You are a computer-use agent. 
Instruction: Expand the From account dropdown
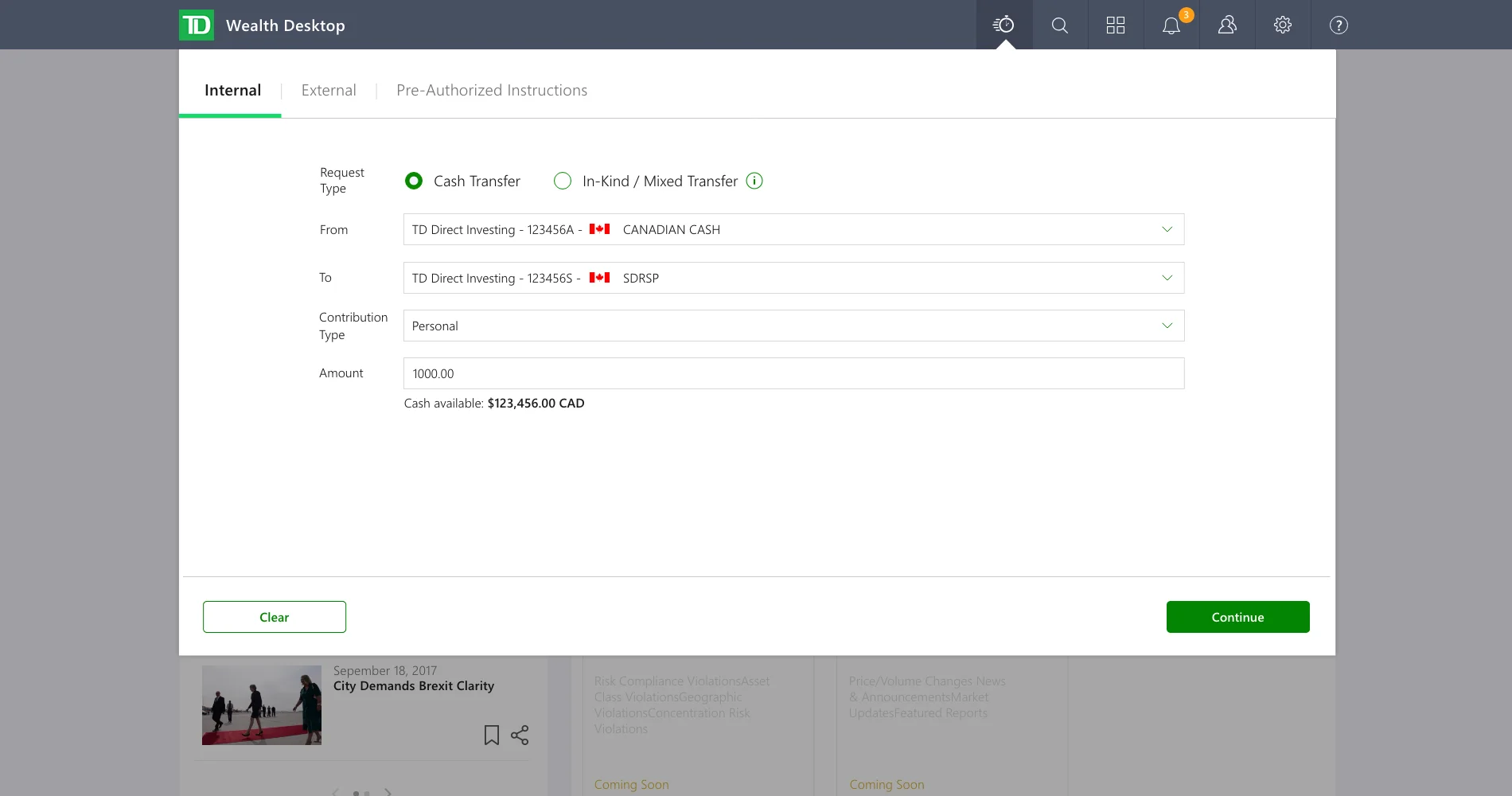pyautogui.click(x=793, y=229)
